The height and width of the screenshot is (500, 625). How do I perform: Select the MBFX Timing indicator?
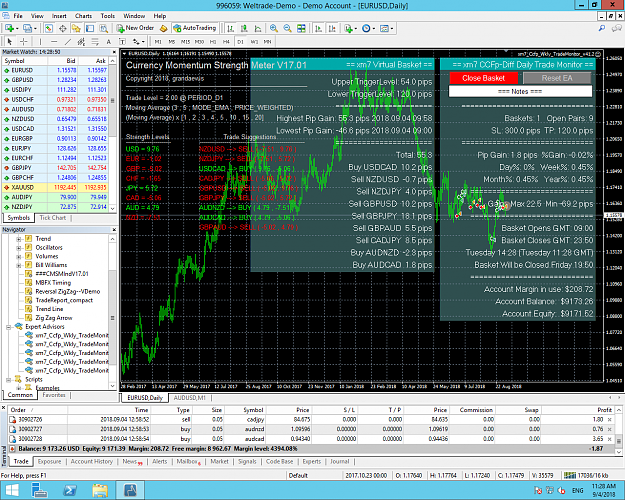pos(53,283)
